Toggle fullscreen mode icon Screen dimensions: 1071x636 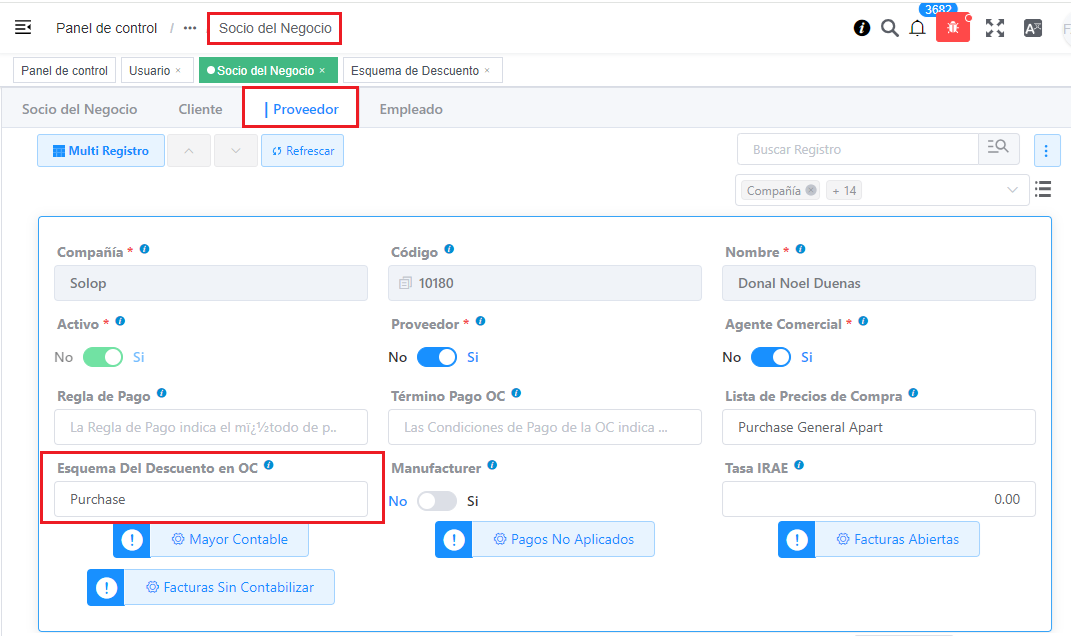click(x=994, y=28)
